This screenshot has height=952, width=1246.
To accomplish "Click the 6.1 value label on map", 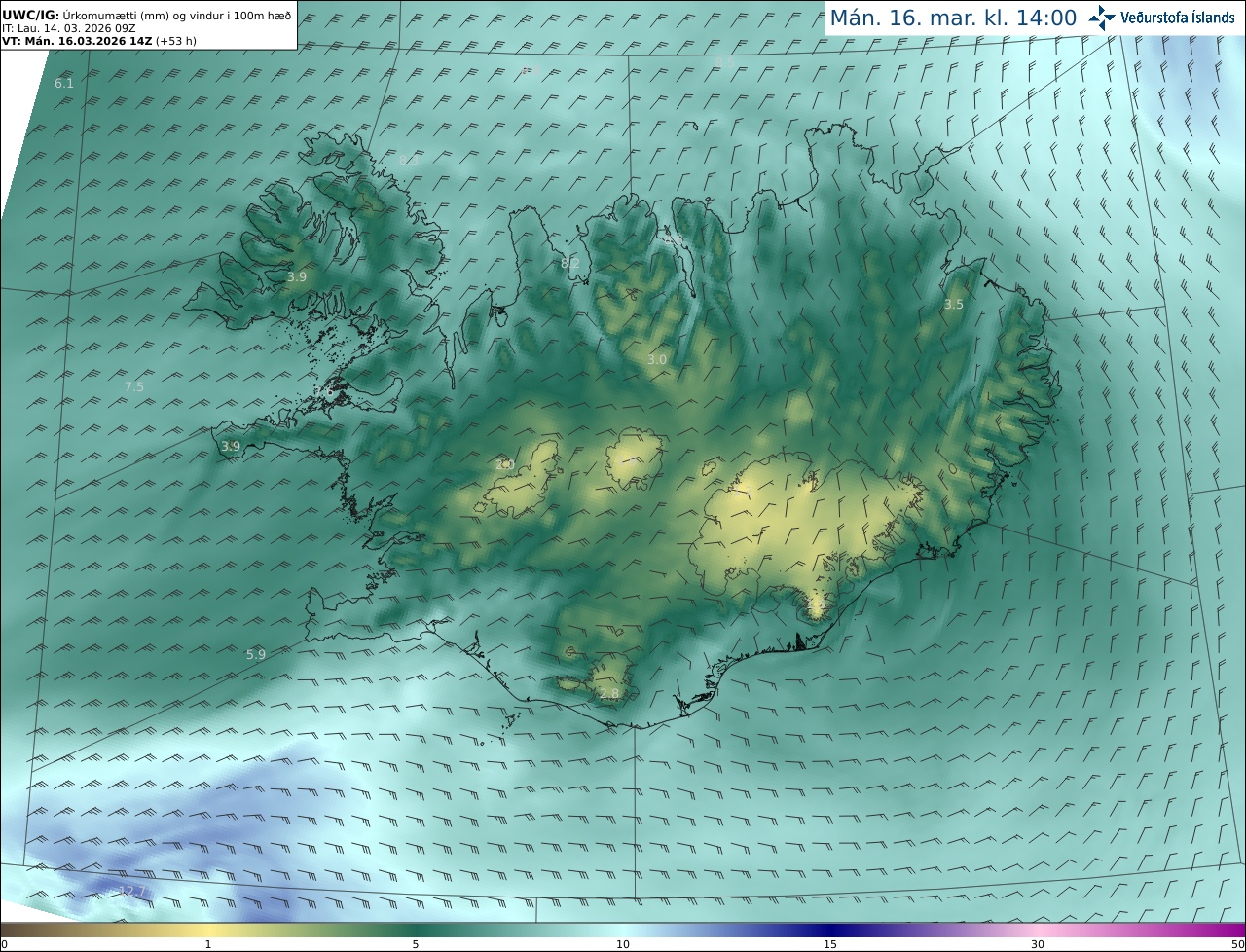I will point(64,84).
